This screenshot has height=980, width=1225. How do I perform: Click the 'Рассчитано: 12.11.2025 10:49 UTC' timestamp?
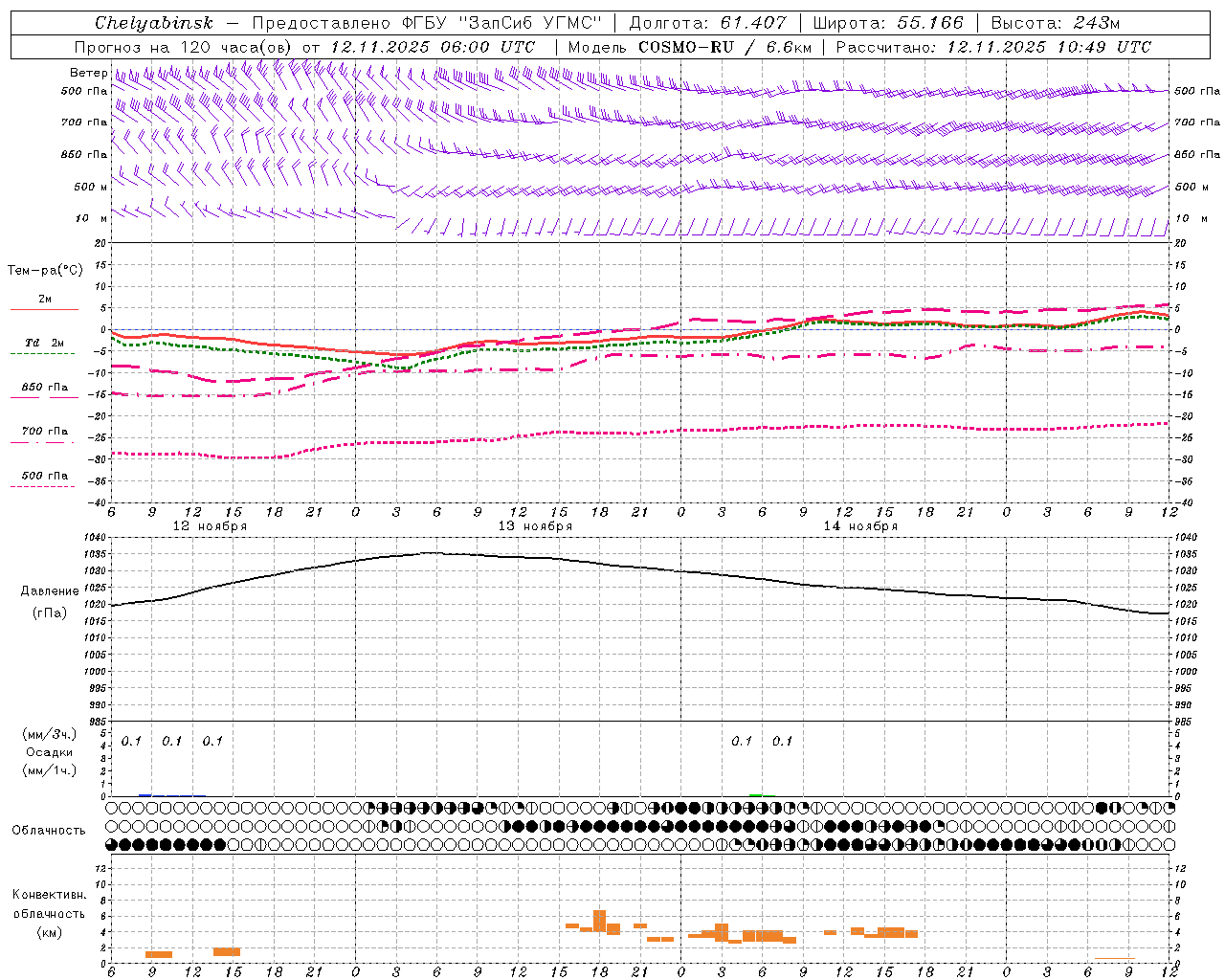click(x=993, y=47)
